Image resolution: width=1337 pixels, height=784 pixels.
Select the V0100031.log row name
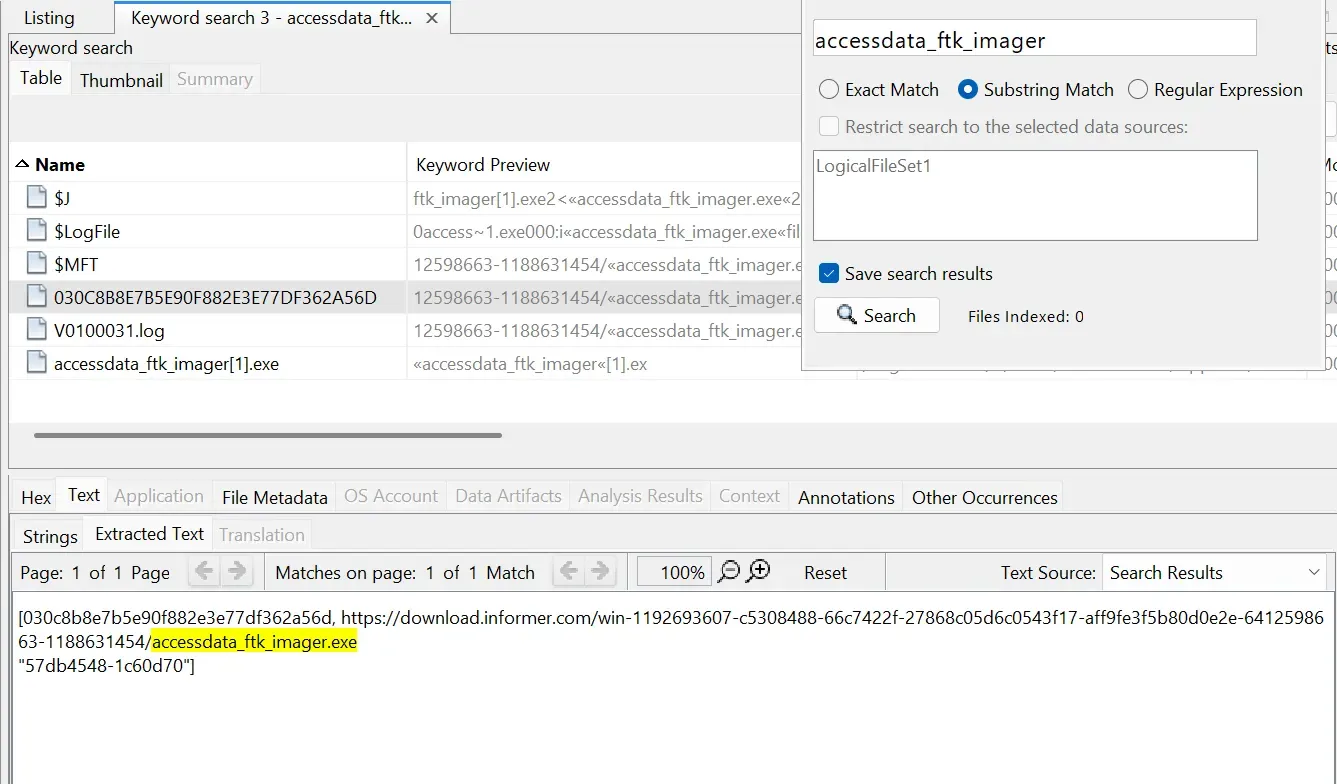pyautogui.click(x=109, y=330)
